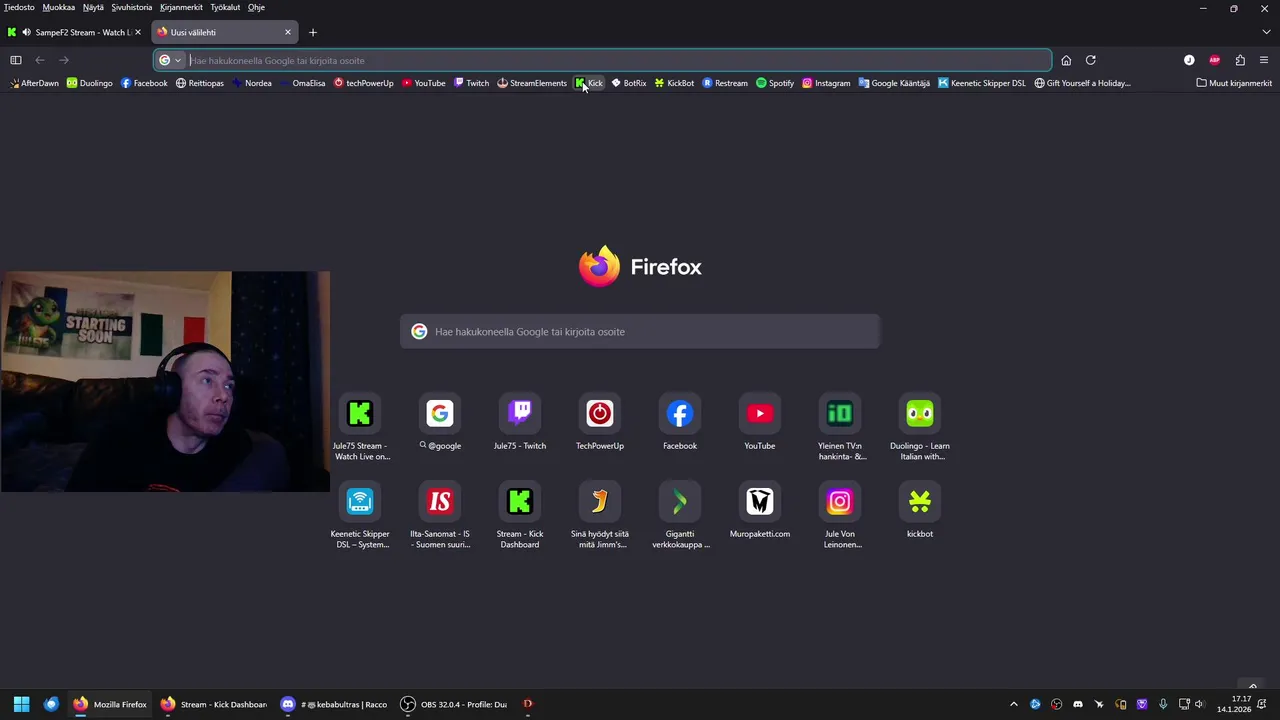Reload the current page
The width and height of the screenshot is (1280, 720).
pos(1091,60)
